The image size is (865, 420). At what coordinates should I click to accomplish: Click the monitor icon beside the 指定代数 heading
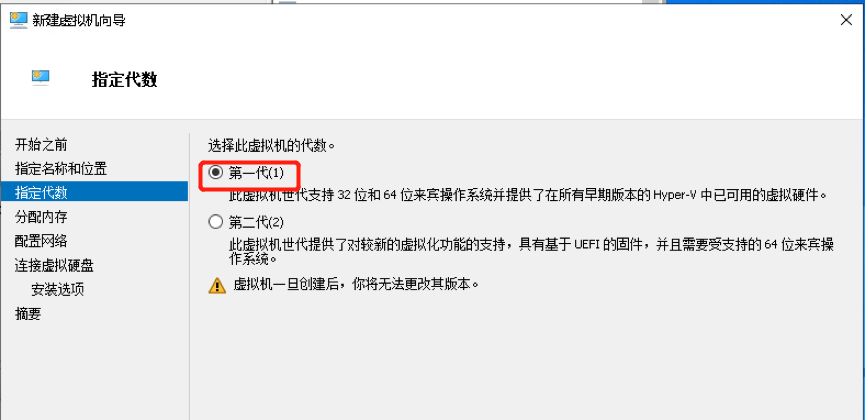[40, 78]
